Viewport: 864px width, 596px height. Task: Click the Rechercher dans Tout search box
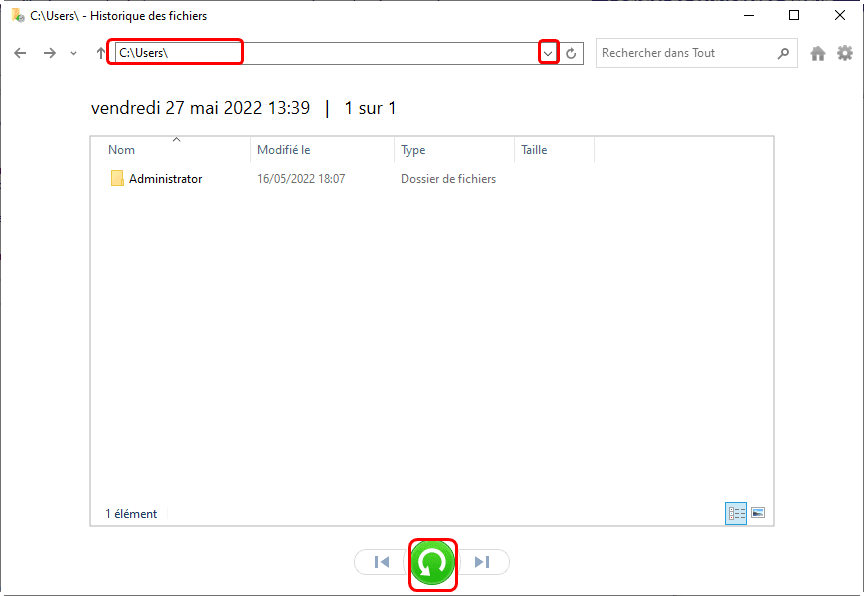(x=696, y=53)
